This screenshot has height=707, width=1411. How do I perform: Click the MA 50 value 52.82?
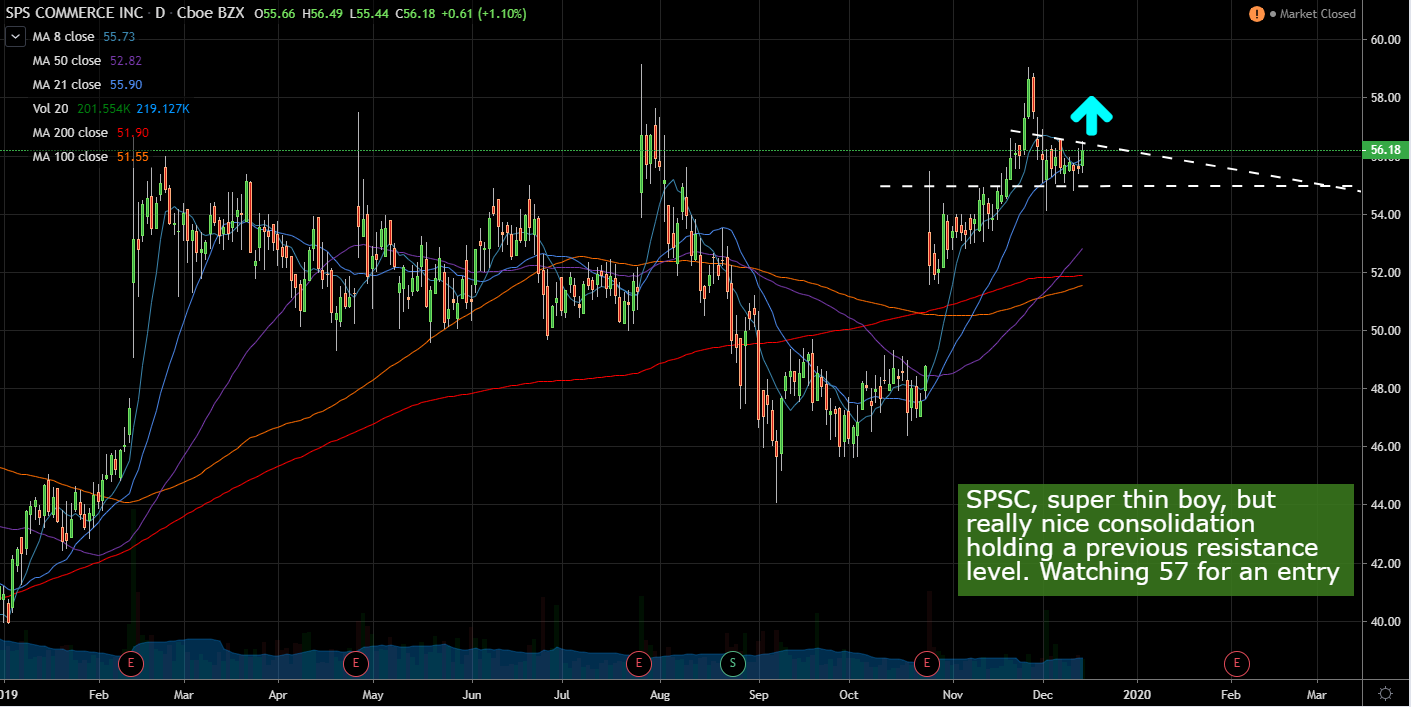(x=125, y=60)
